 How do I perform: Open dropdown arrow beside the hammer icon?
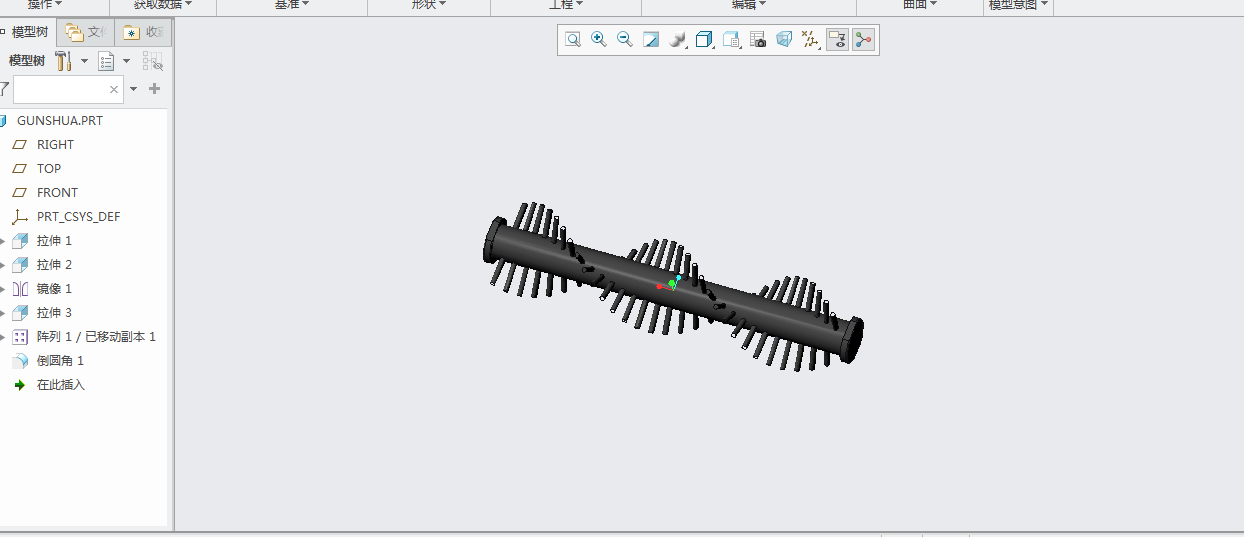(84, 61)
